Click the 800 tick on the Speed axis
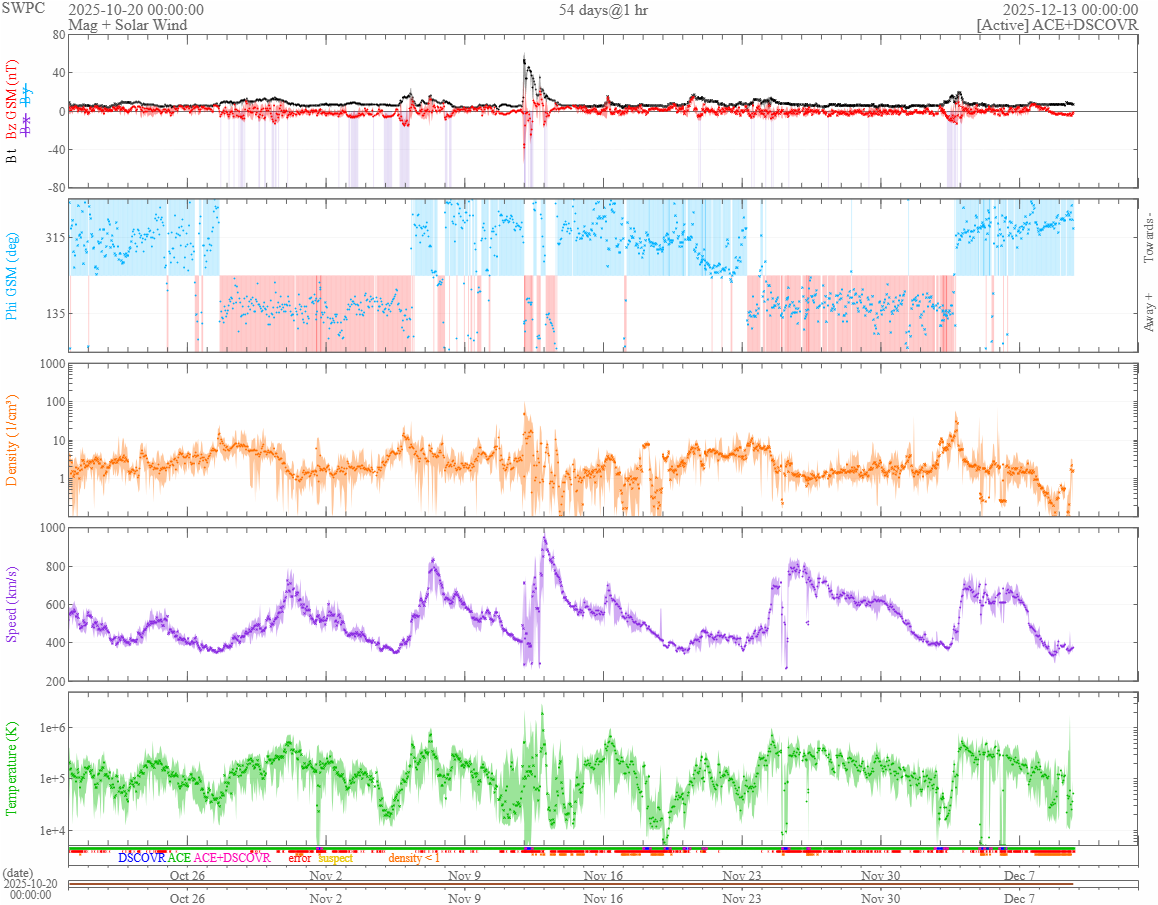Image resolution: width=1158 pixels, height=905 pixels. coord(55,567)
